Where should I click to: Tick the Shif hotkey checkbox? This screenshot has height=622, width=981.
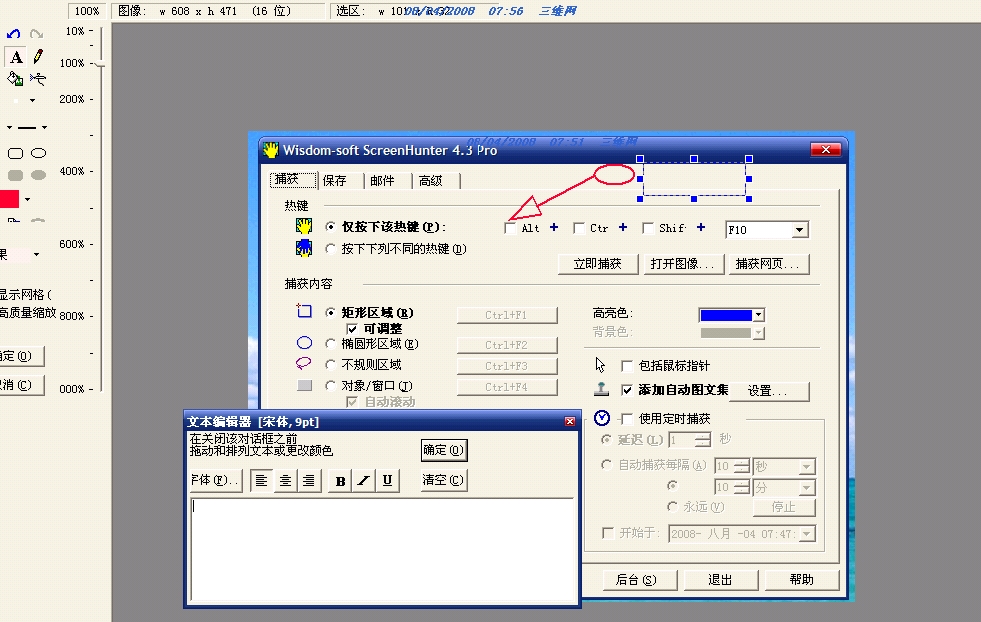pos(648,228)
